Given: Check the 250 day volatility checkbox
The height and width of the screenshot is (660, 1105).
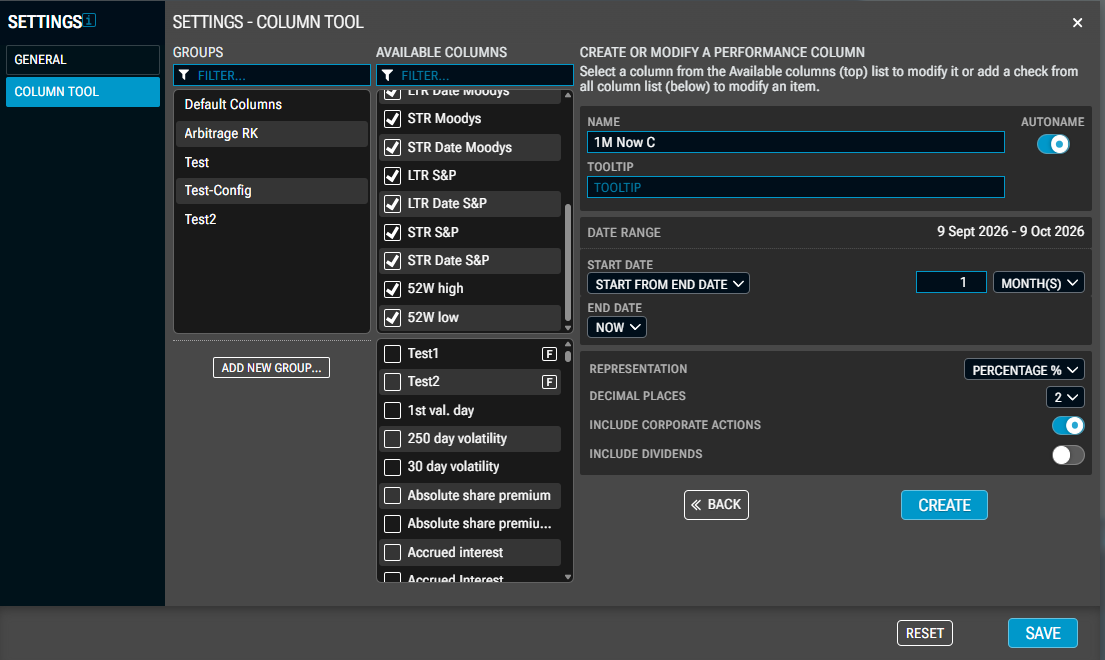Looking at the screenshot, I should coord(393,439).
